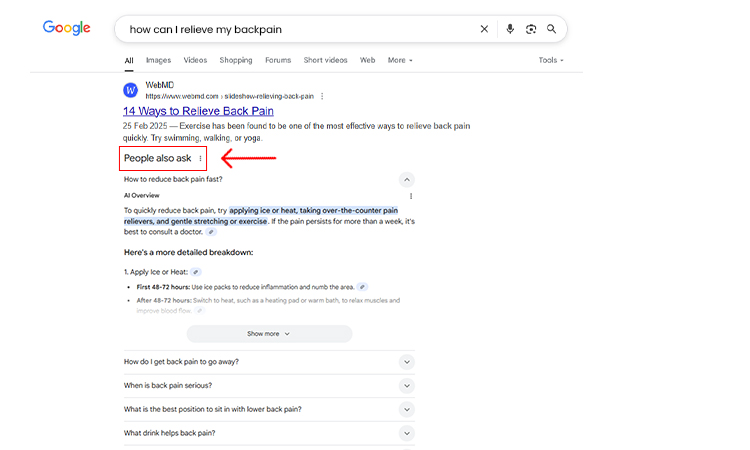Image resolution: width=750 pixels, height=450 pixels.
Task: Open the AI Overview options dots
Action: pos(411,196)
